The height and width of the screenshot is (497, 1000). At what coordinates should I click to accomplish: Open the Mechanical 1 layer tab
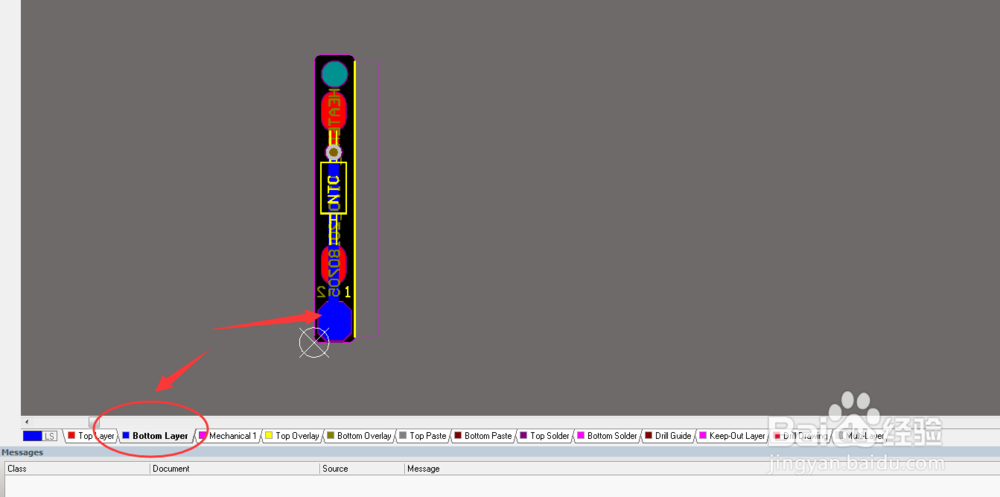[228, 436]
